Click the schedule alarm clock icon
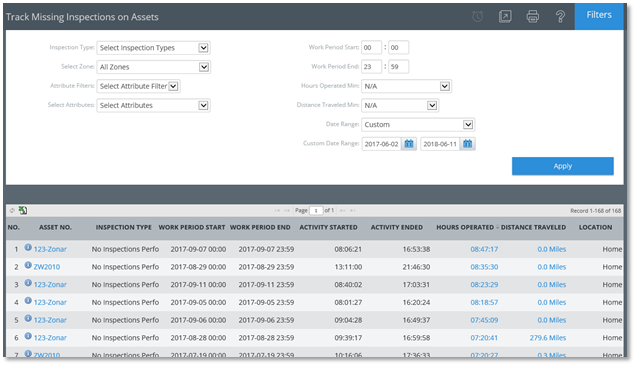 coord(477,16)
